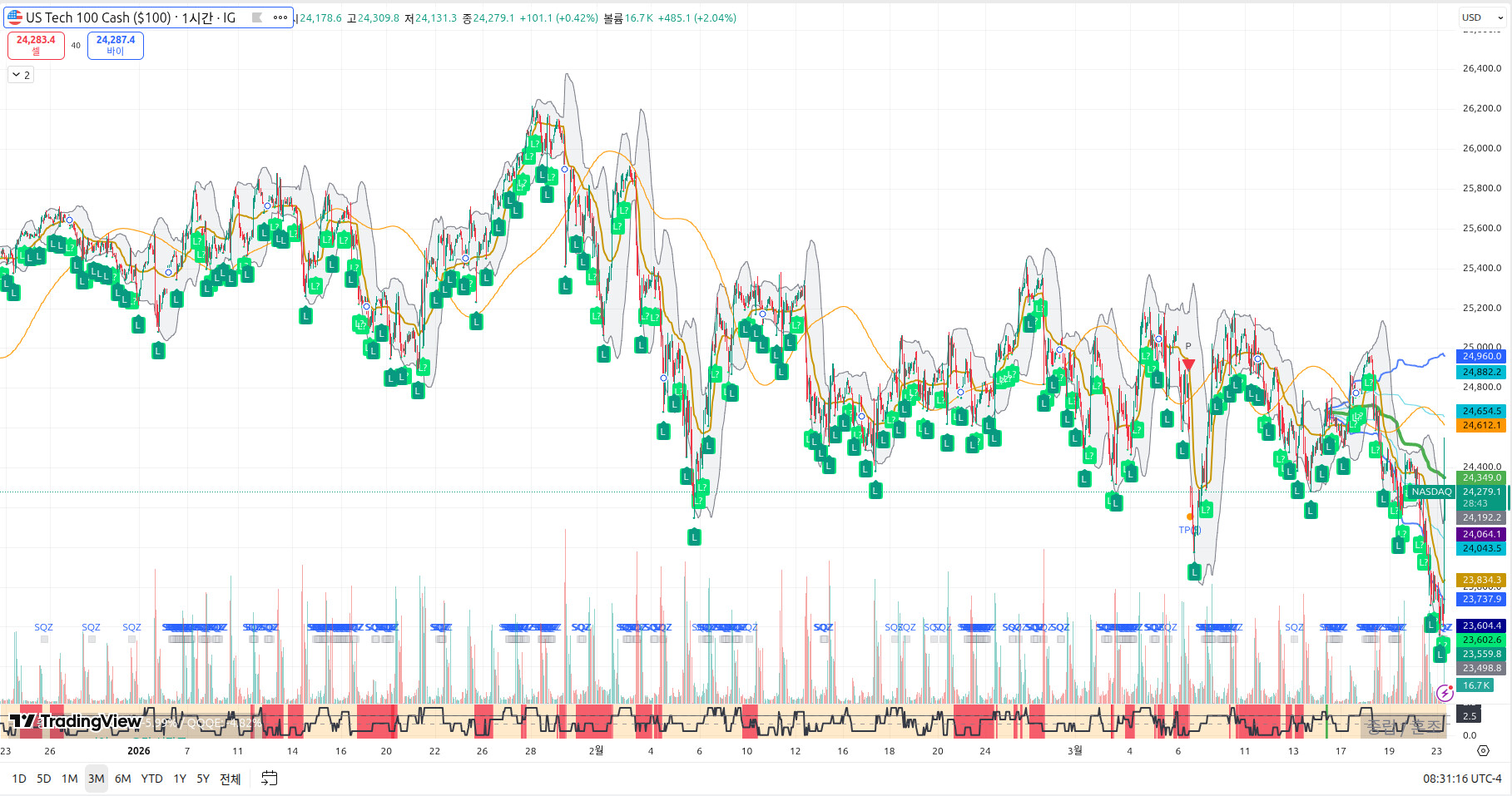1512x796 pixels.
Task: Click the red Sell button 24,283.4
Action: coord(36,46)
